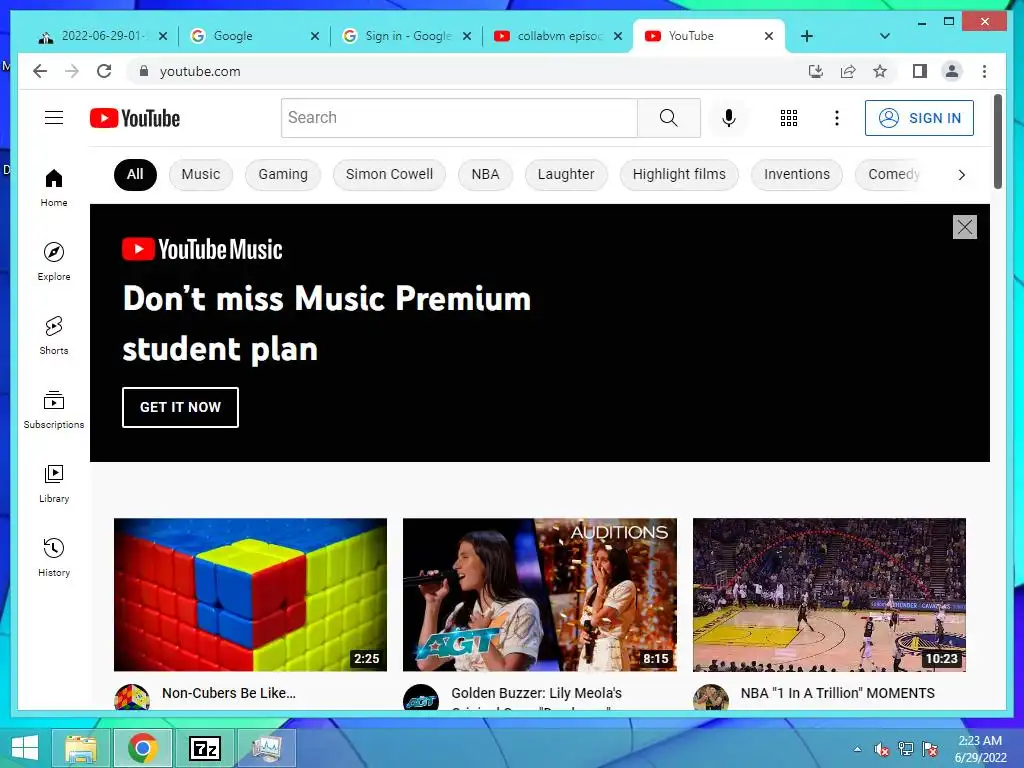Expand the tab search chevron
This screenshot has height=768, width=1024.
click(884, 36)
